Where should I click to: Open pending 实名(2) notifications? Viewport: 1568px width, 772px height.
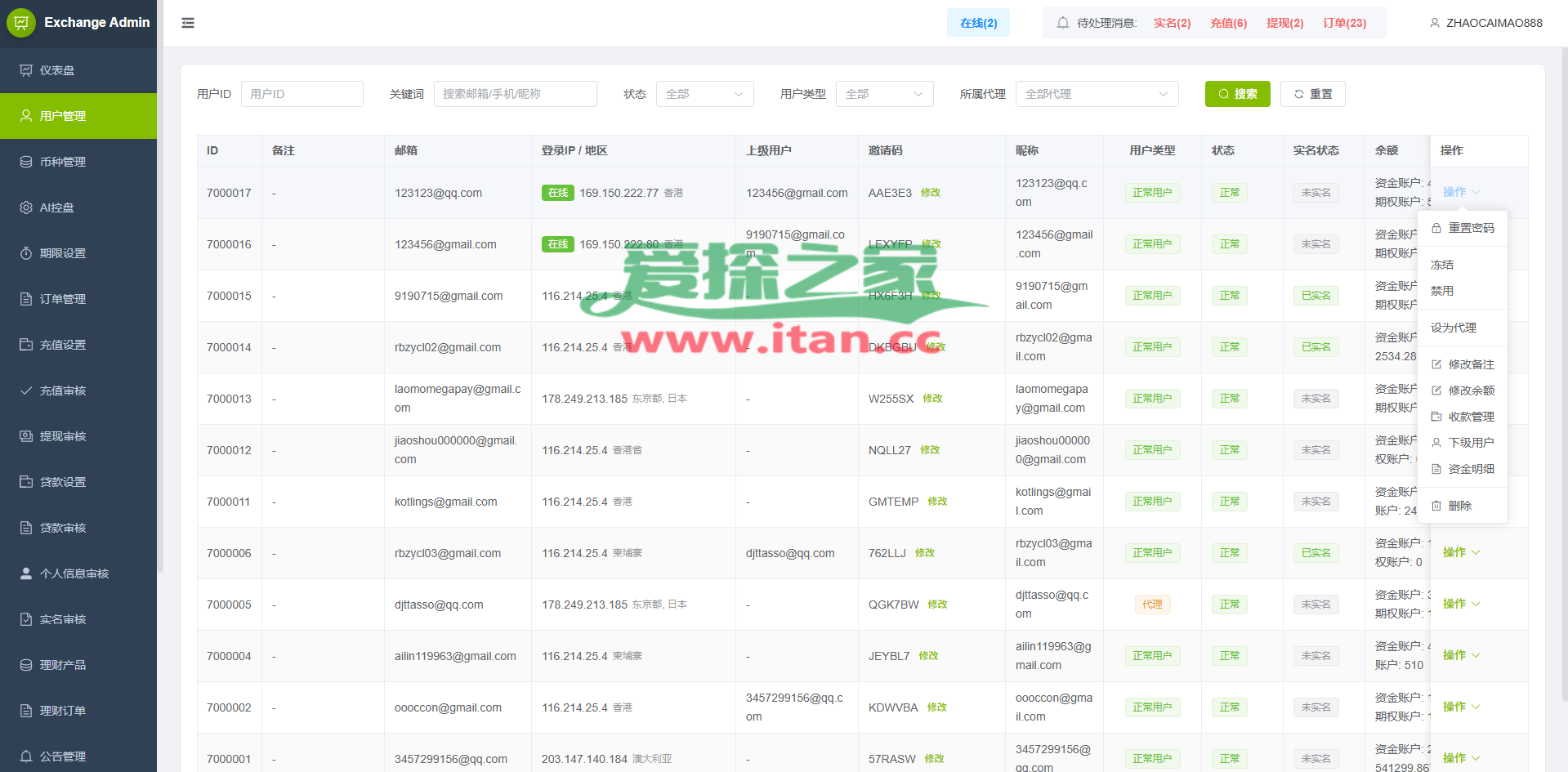pyautogui.click(x=1172, y=23)
